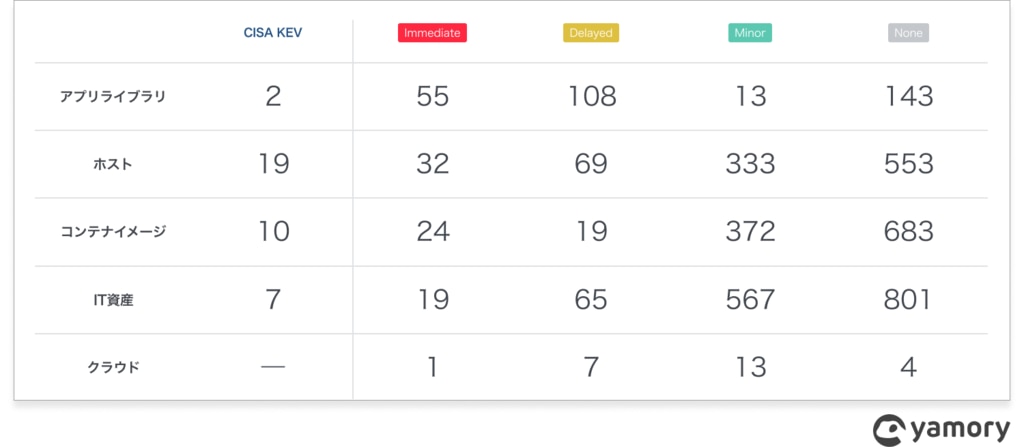Screen dimensions: 1024x447
Task: Select the コンテナイメージ row label
Action: click(113, 232)
